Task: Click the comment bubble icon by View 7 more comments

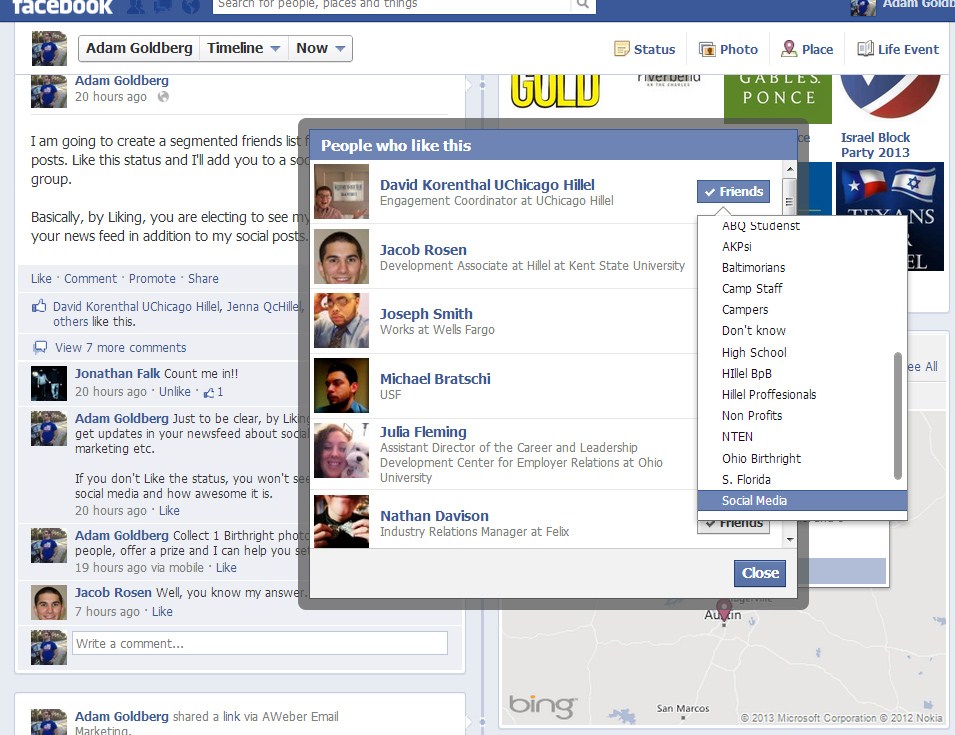Action: (40, 348)
